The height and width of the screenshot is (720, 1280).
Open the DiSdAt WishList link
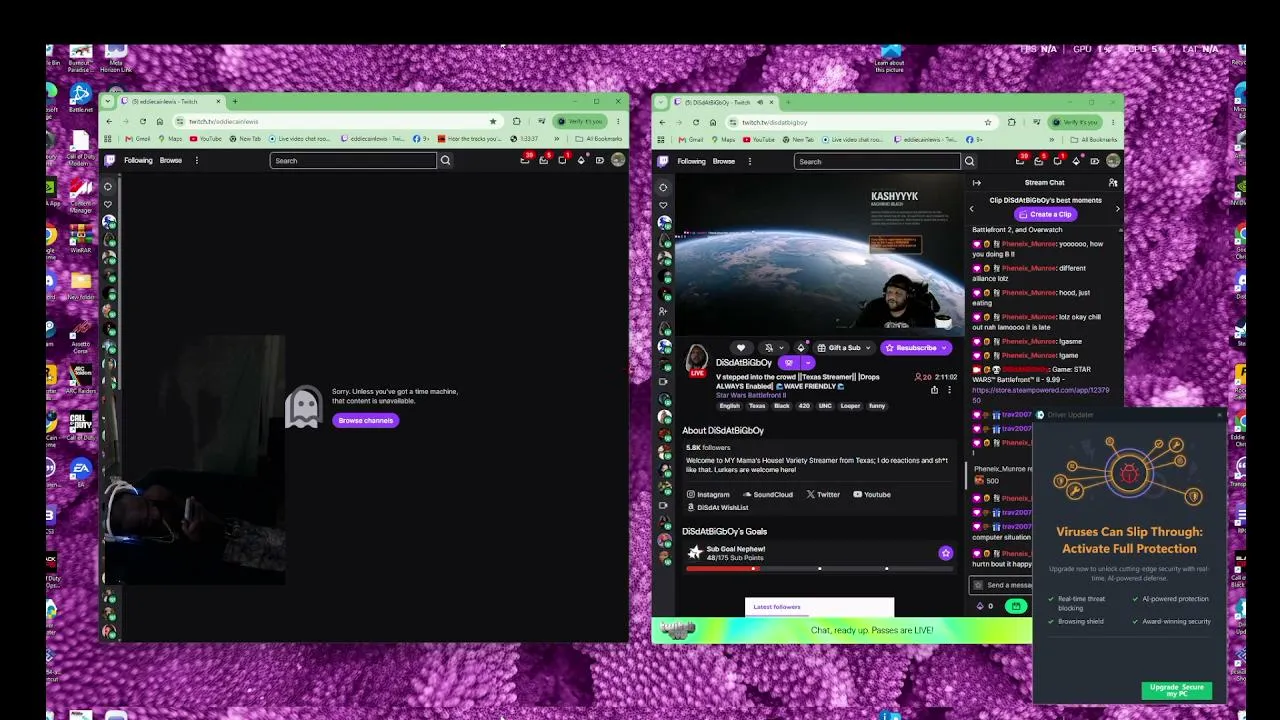click(x=718, y=507)
